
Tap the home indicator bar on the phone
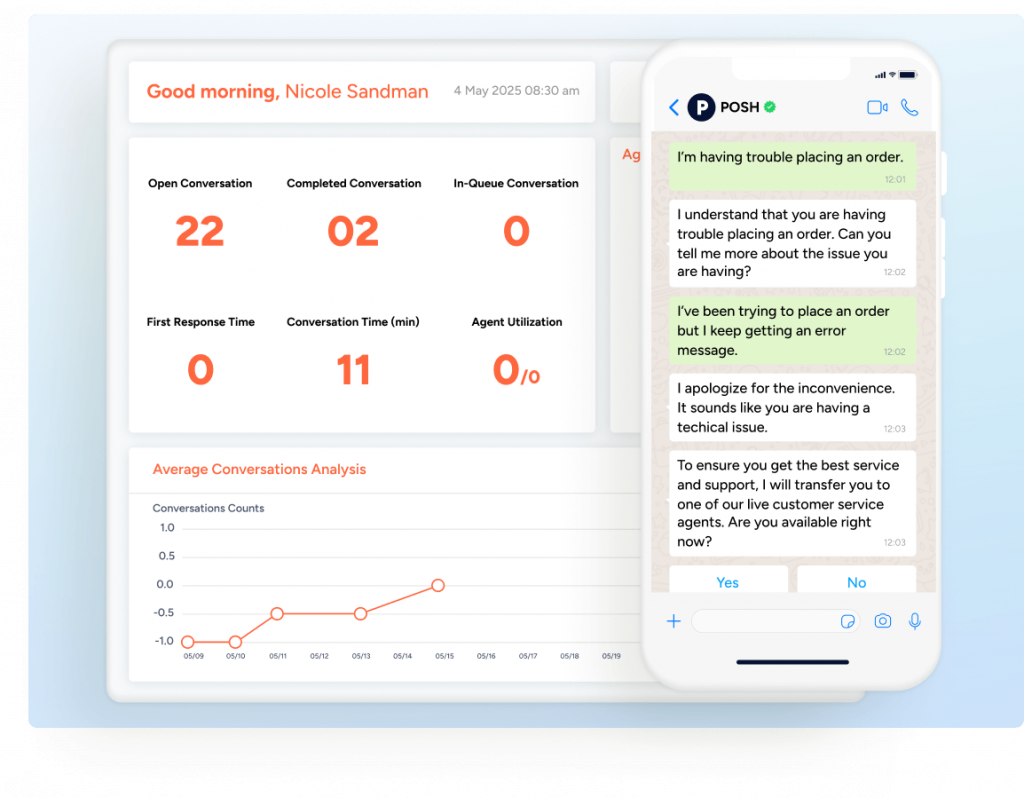coord(791,661)
